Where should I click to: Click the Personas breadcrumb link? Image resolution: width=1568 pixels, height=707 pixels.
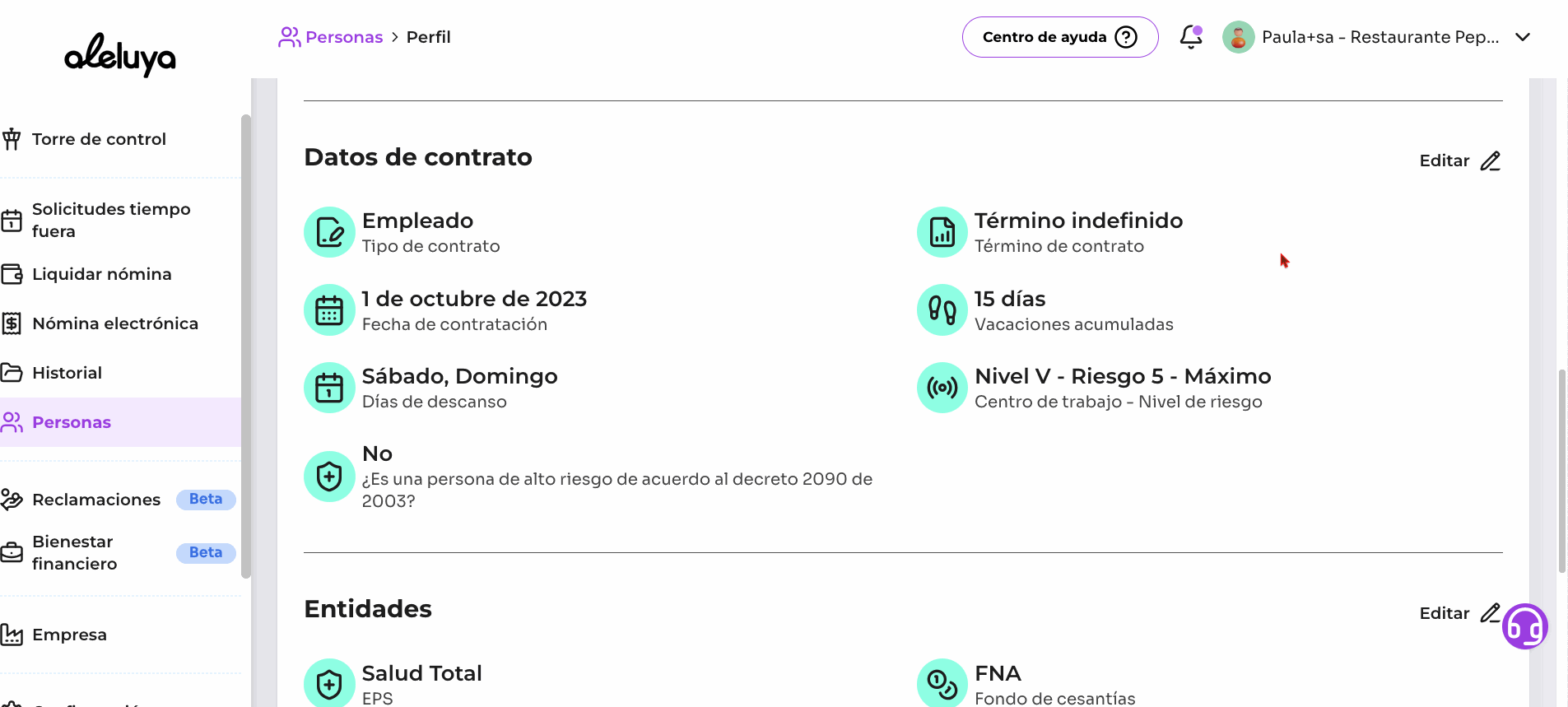coord(343,37)
